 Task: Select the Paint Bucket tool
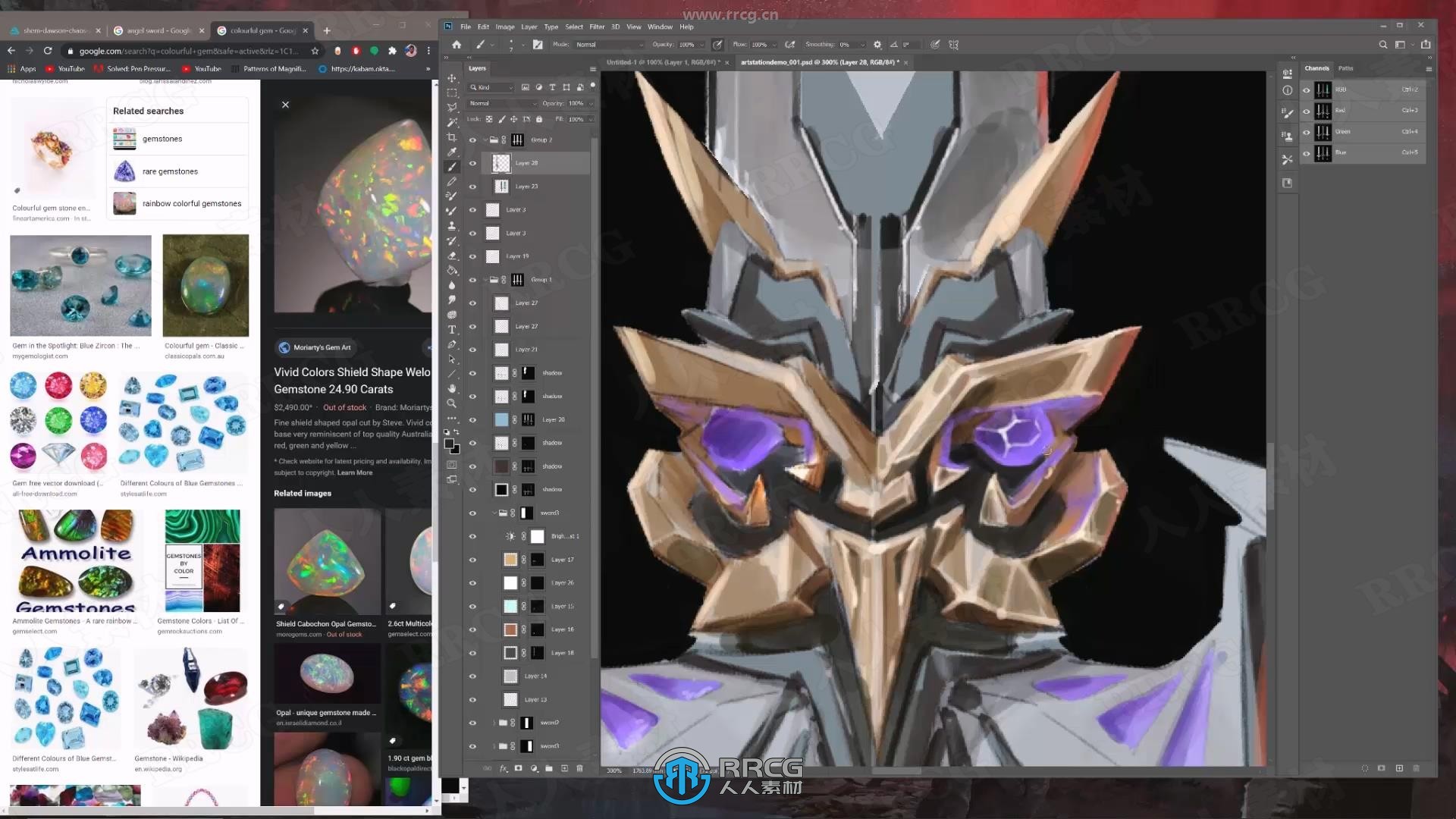(452, 270)
